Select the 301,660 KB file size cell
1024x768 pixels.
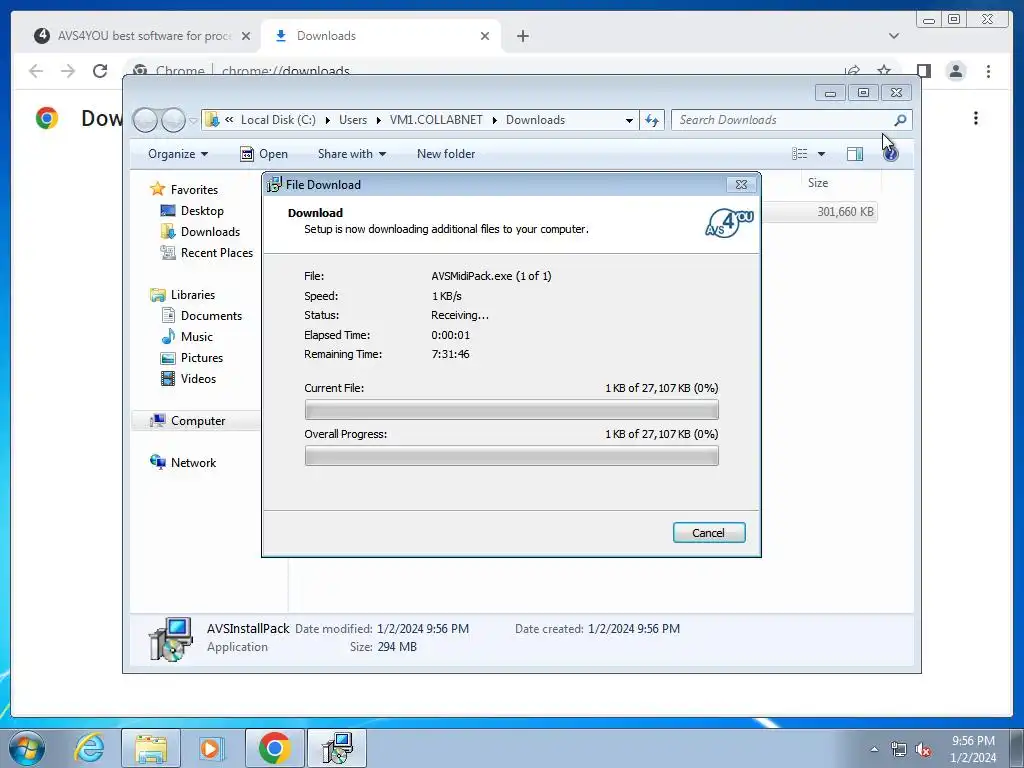[845, 212]
